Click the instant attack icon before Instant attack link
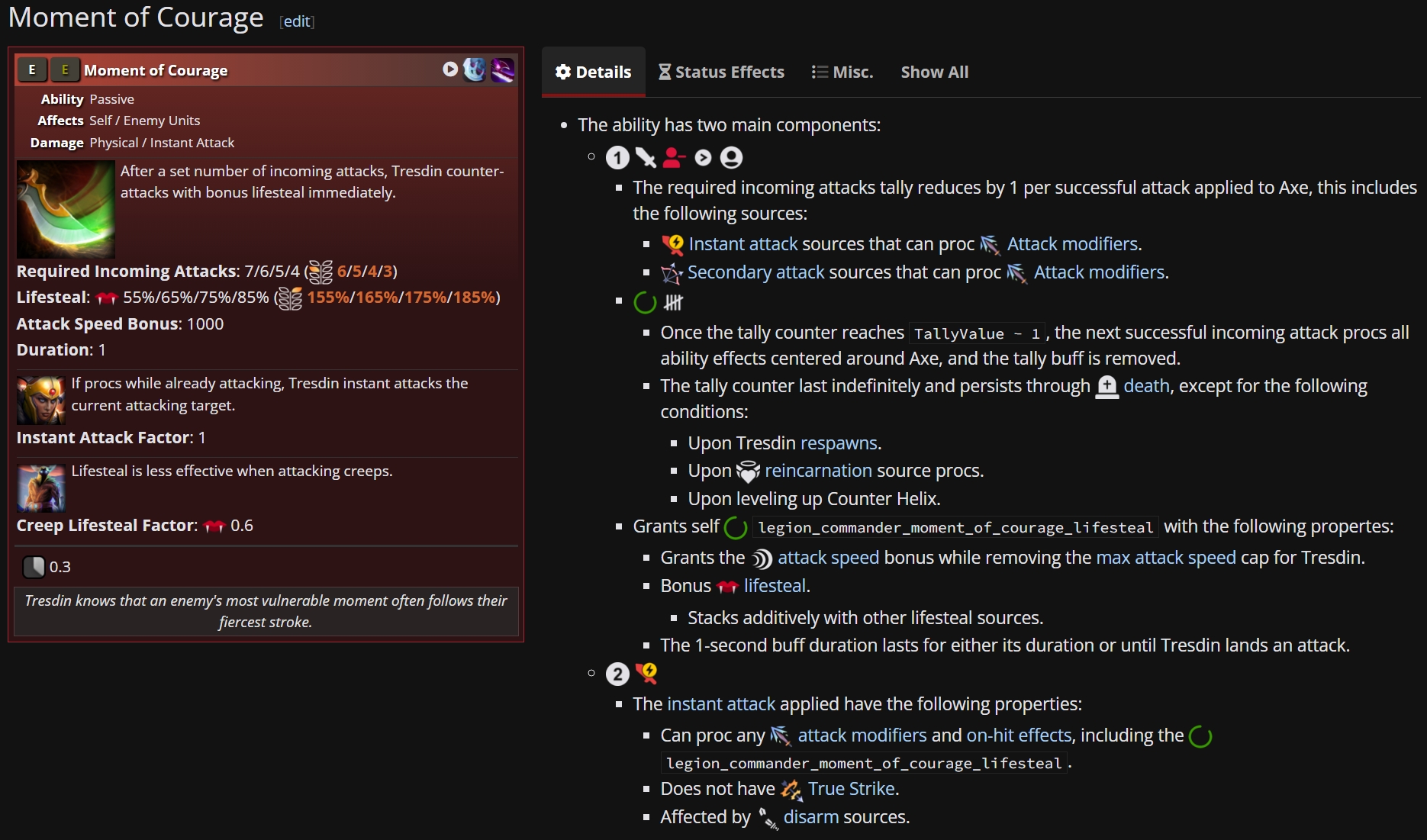 click(673, 245)
